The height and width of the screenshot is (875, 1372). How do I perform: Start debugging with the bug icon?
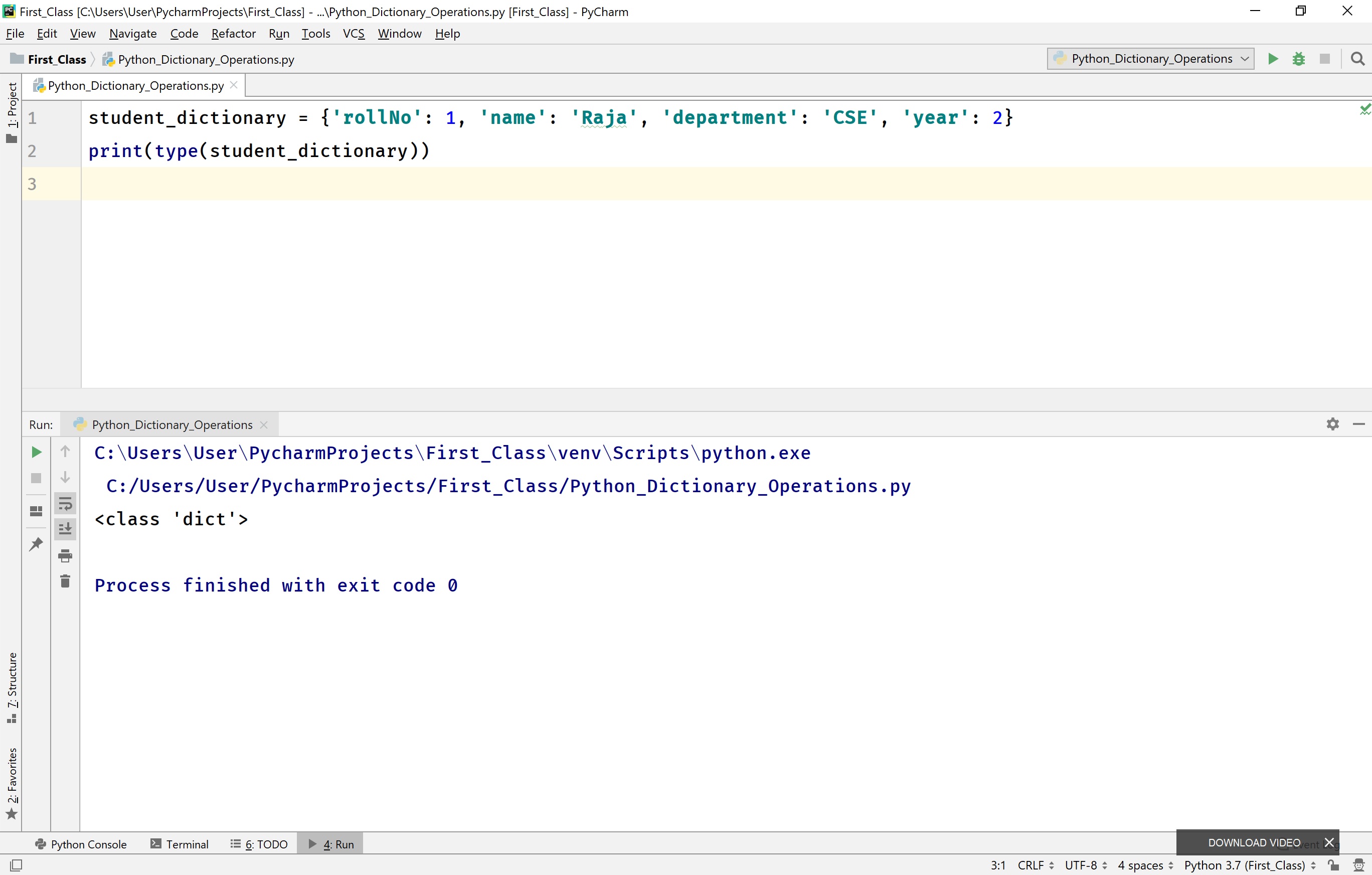1298,59
